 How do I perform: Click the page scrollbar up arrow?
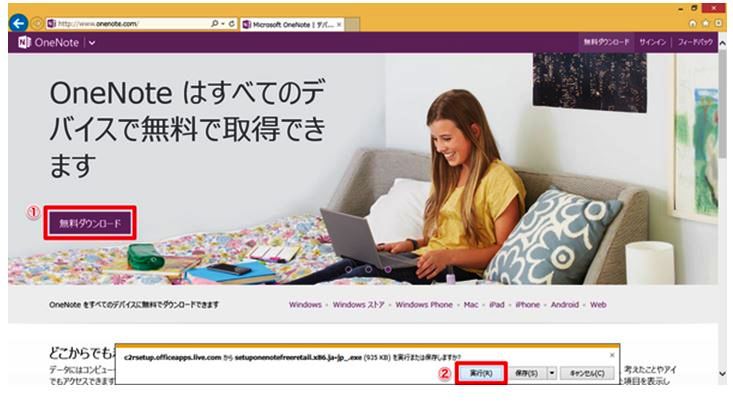pyautogui.click(x=723, y=43)
